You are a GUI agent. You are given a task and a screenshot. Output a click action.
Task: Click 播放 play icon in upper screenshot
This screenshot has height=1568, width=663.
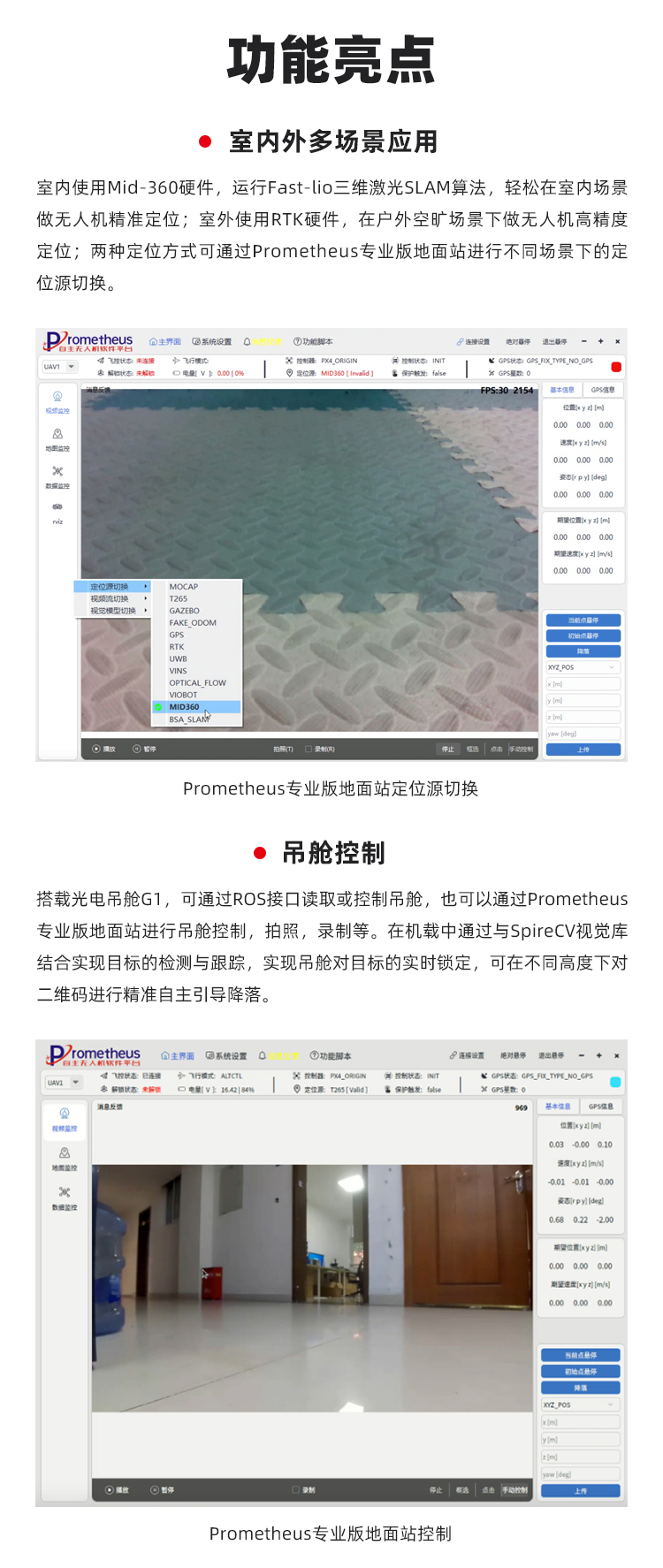click(x=96, y=749)
